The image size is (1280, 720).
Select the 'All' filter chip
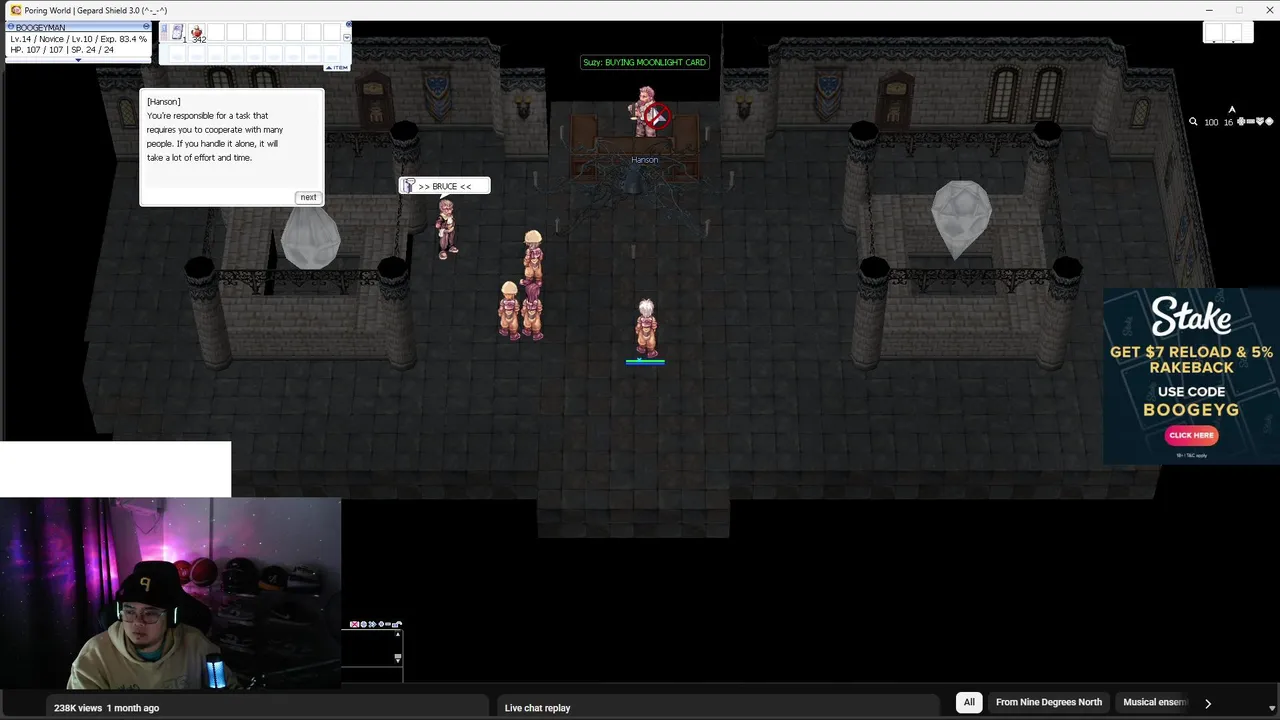[969, 702]
